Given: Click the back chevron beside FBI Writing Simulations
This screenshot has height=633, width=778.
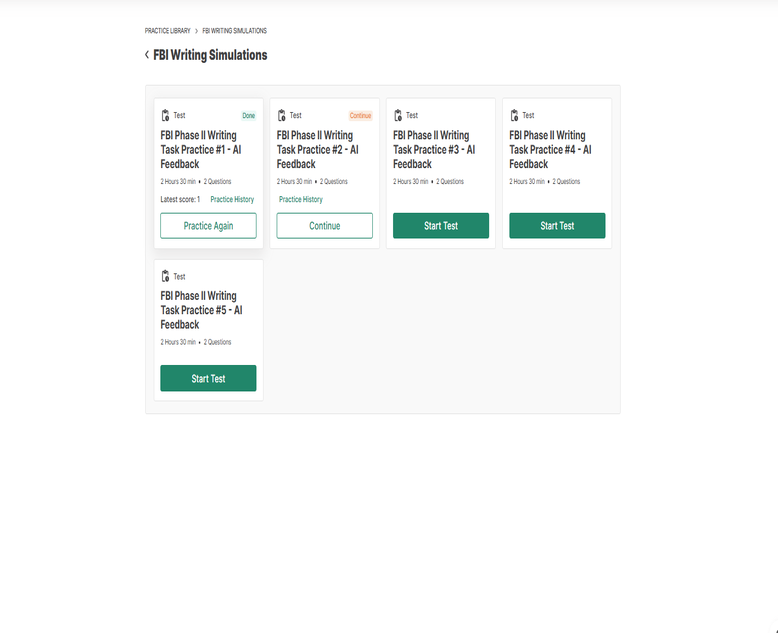Looking at the screenshot, I should 147,55.
